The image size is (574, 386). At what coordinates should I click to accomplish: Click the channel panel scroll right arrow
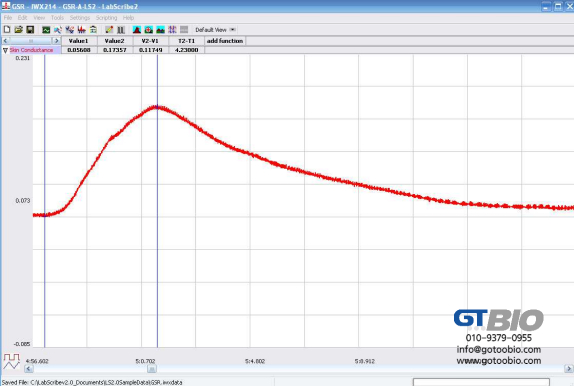pos(56,41)
